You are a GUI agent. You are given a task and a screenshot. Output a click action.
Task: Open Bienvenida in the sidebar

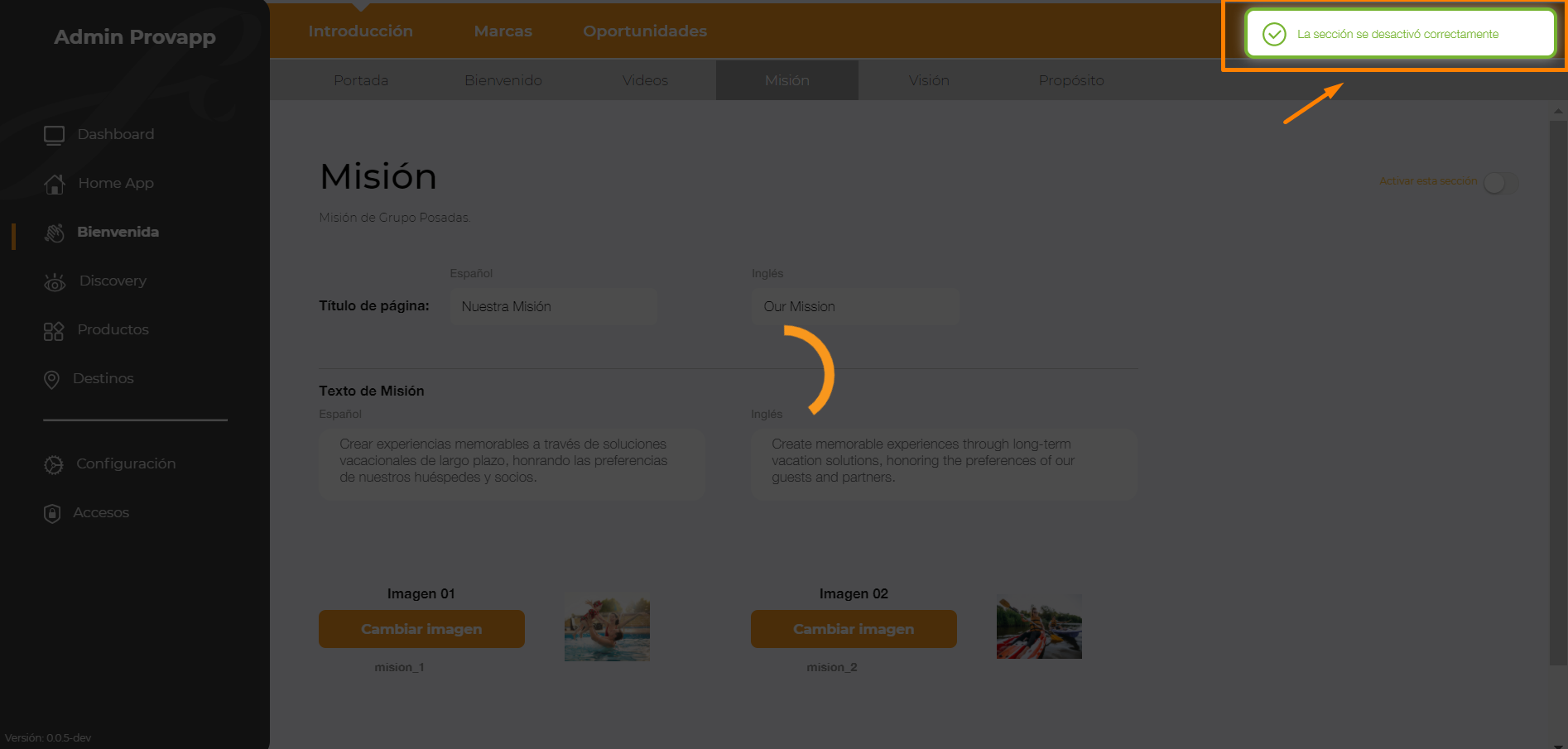[x=118, y=232]
